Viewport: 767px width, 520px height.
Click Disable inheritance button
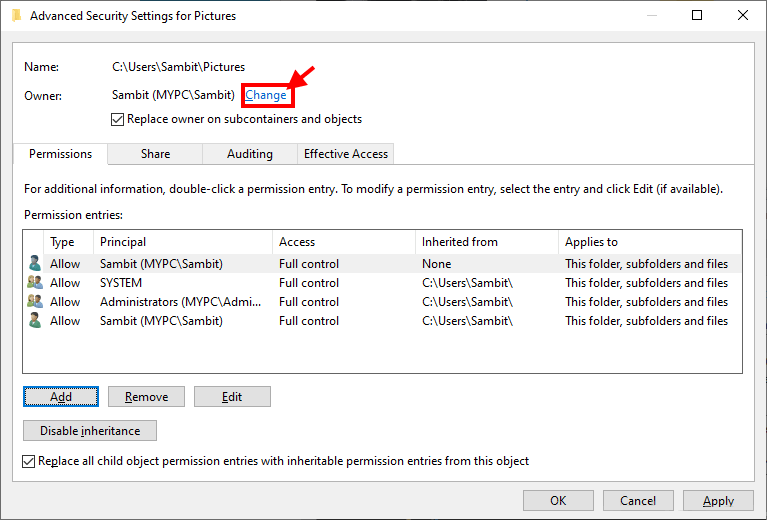point(90,431)
